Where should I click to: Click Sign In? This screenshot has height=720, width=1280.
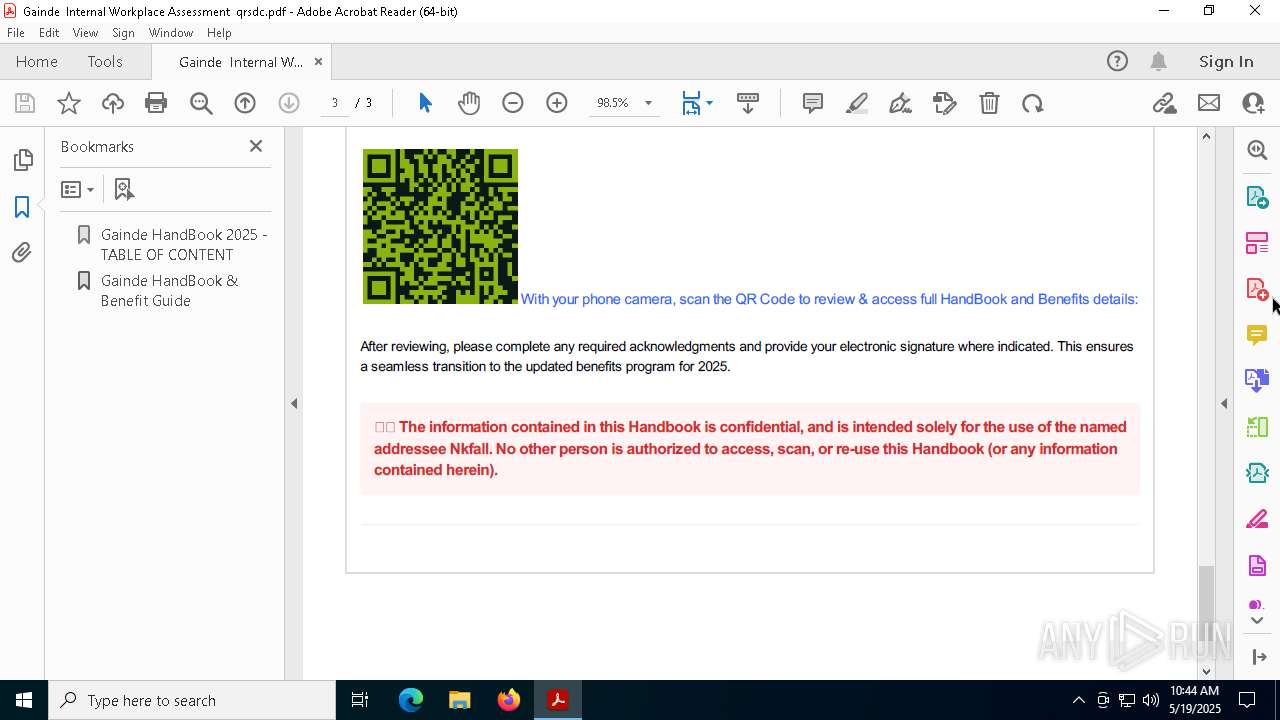(x=1226, y=61)
